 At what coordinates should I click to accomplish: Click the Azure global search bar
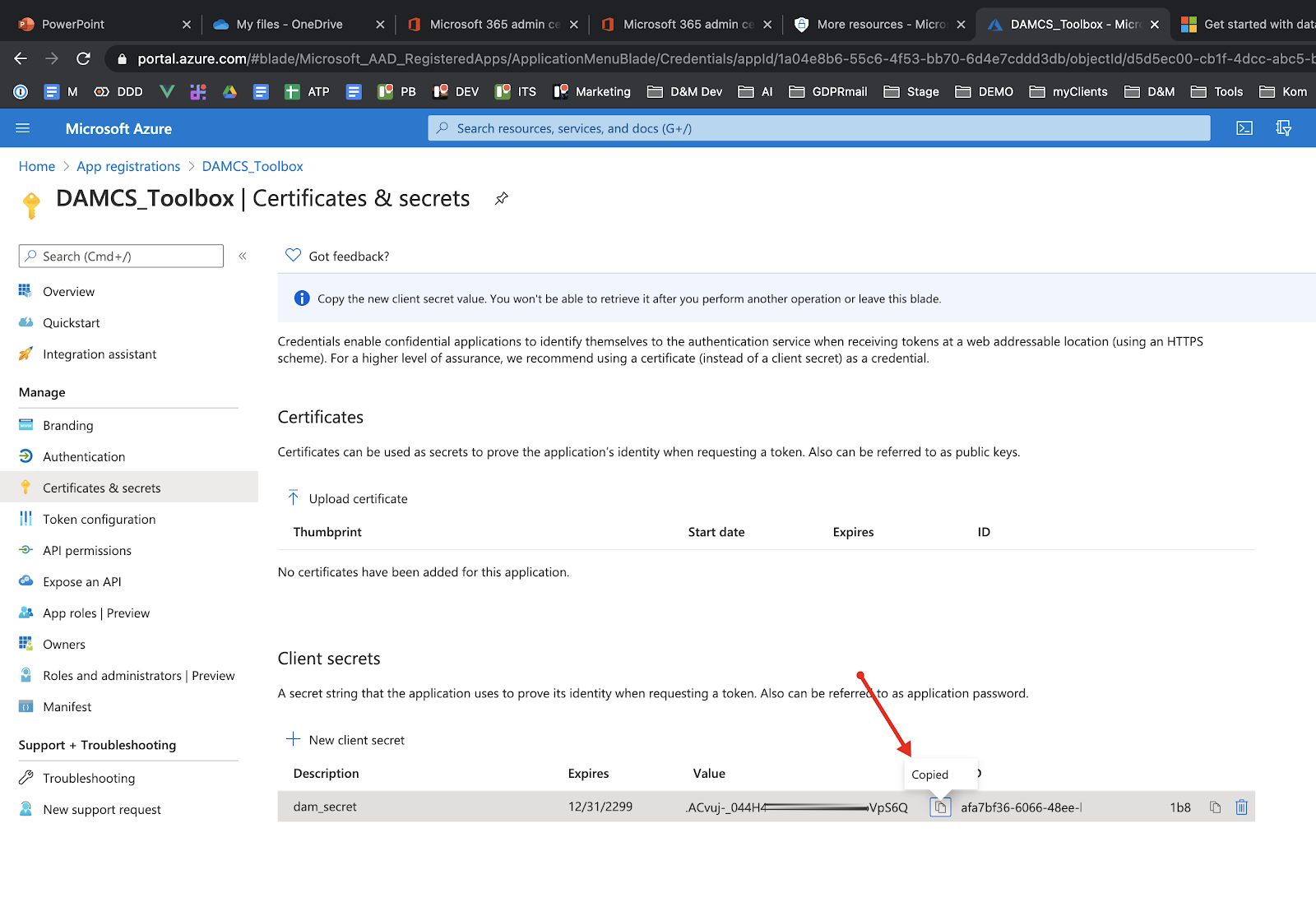point(818,128)
